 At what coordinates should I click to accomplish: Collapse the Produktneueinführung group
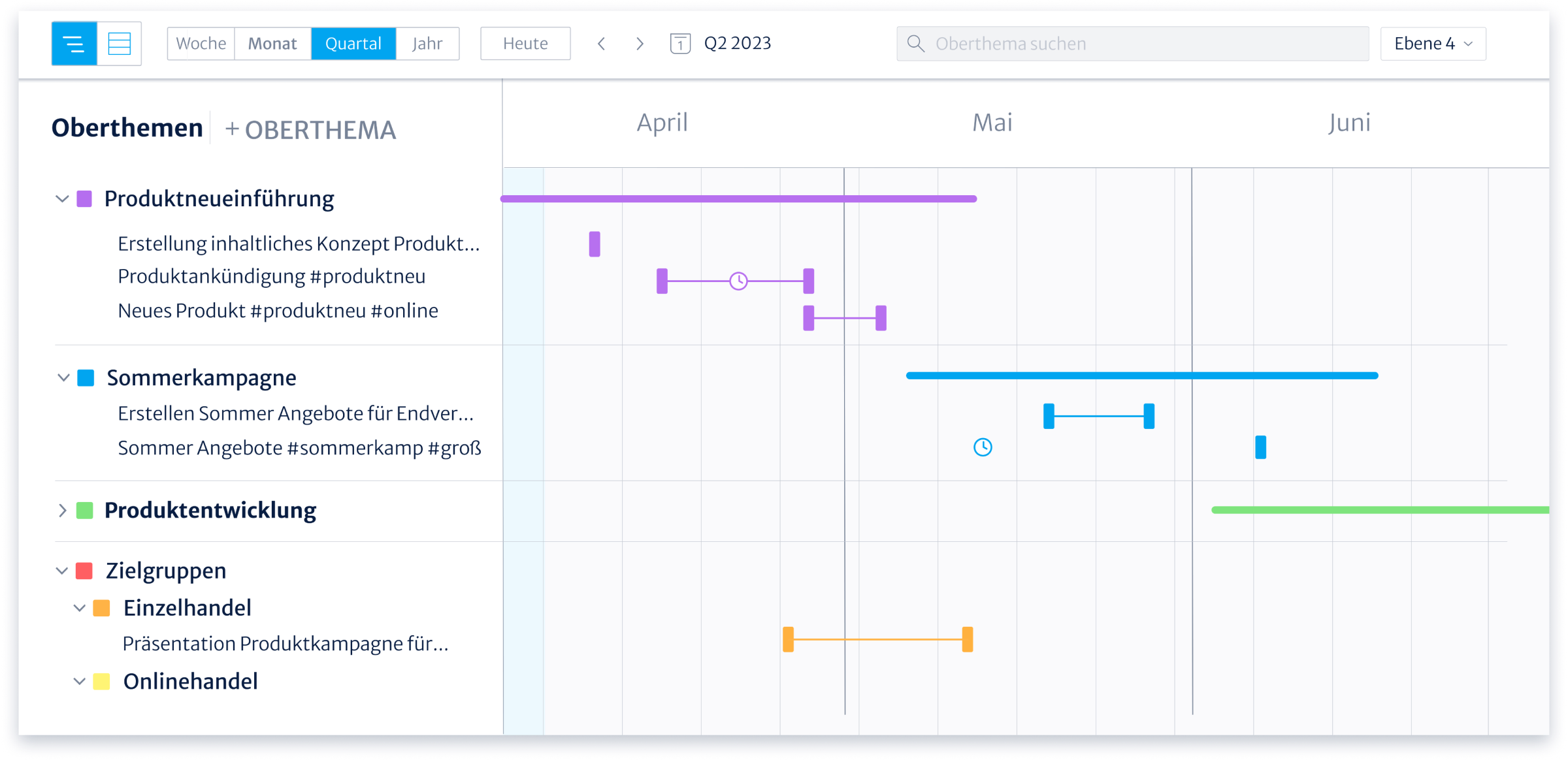tap(62, 198)
